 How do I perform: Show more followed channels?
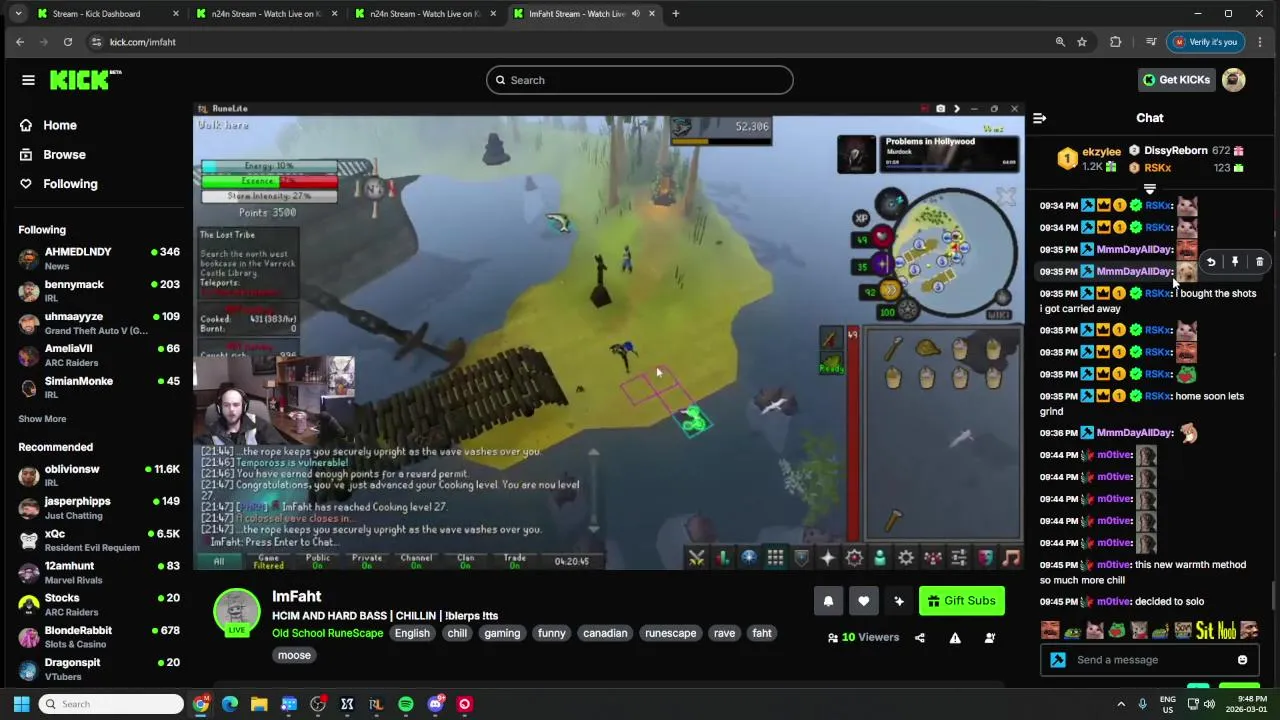42,419
